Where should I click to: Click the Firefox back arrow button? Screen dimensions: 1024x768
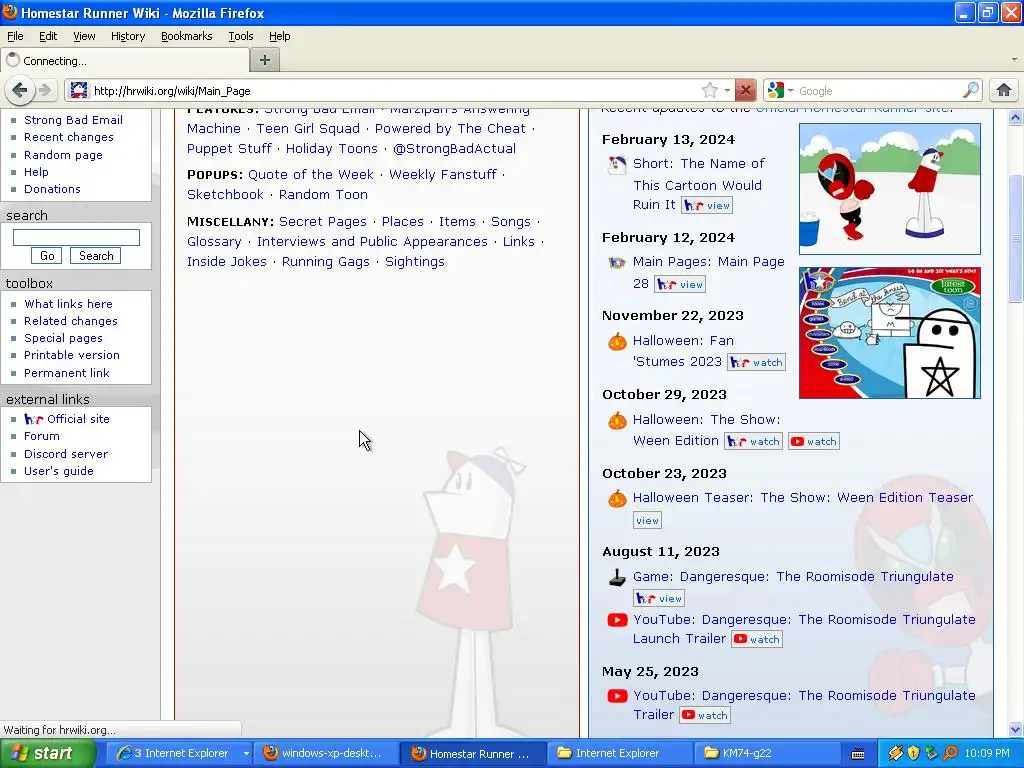tap(20, 90)
